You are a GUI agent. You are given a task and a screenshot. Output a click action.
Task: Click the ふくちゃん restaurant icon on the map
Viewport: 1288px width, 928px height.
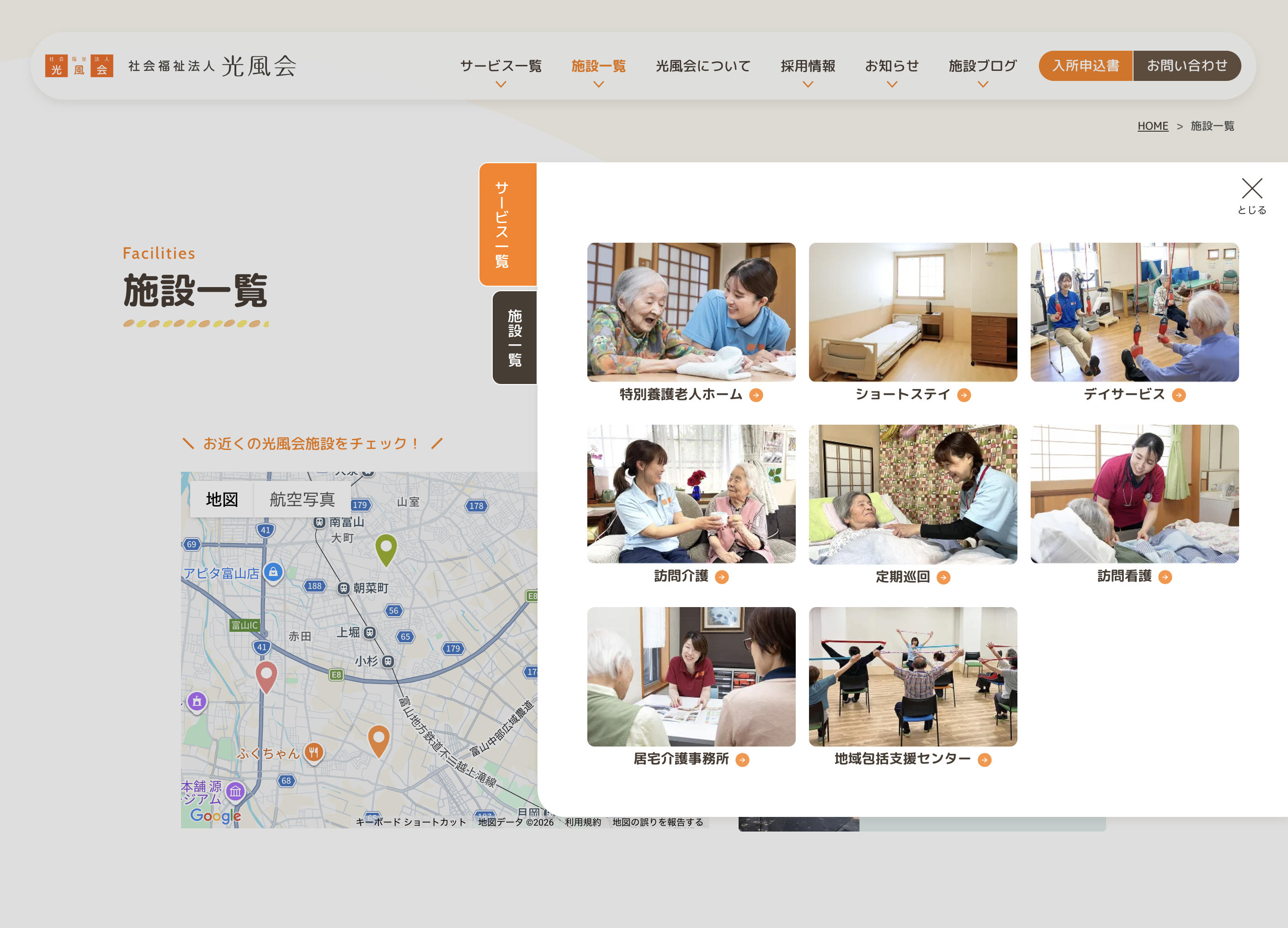pos(314,752)
